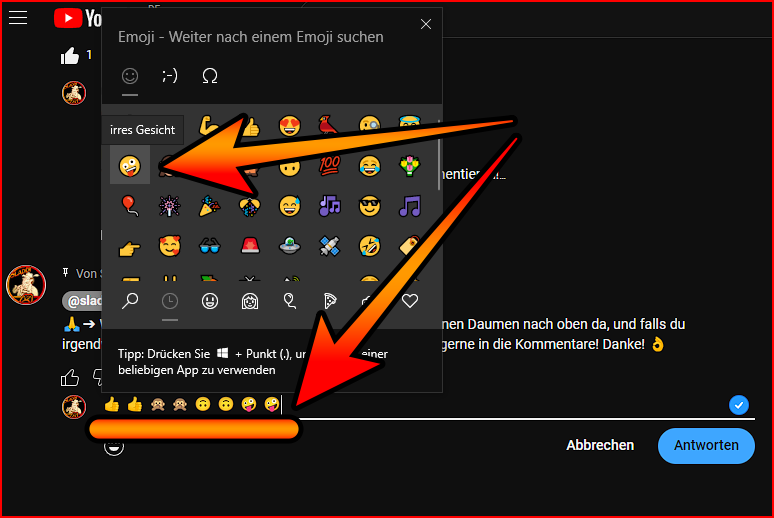The height and width of the screenshot is (518, 774).
Task: Open the YouTube hamburger menu
Action: point(18,18)
